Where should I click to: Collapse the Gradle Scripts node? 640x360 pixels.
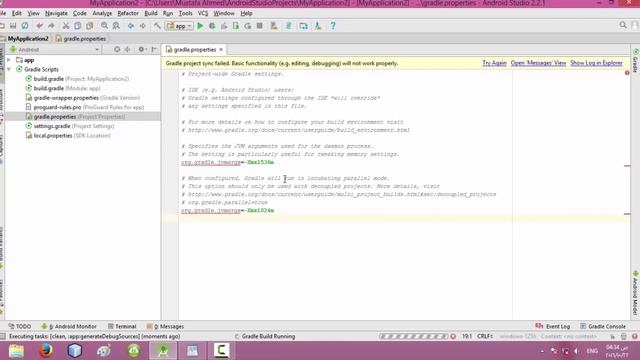point(9,69)
